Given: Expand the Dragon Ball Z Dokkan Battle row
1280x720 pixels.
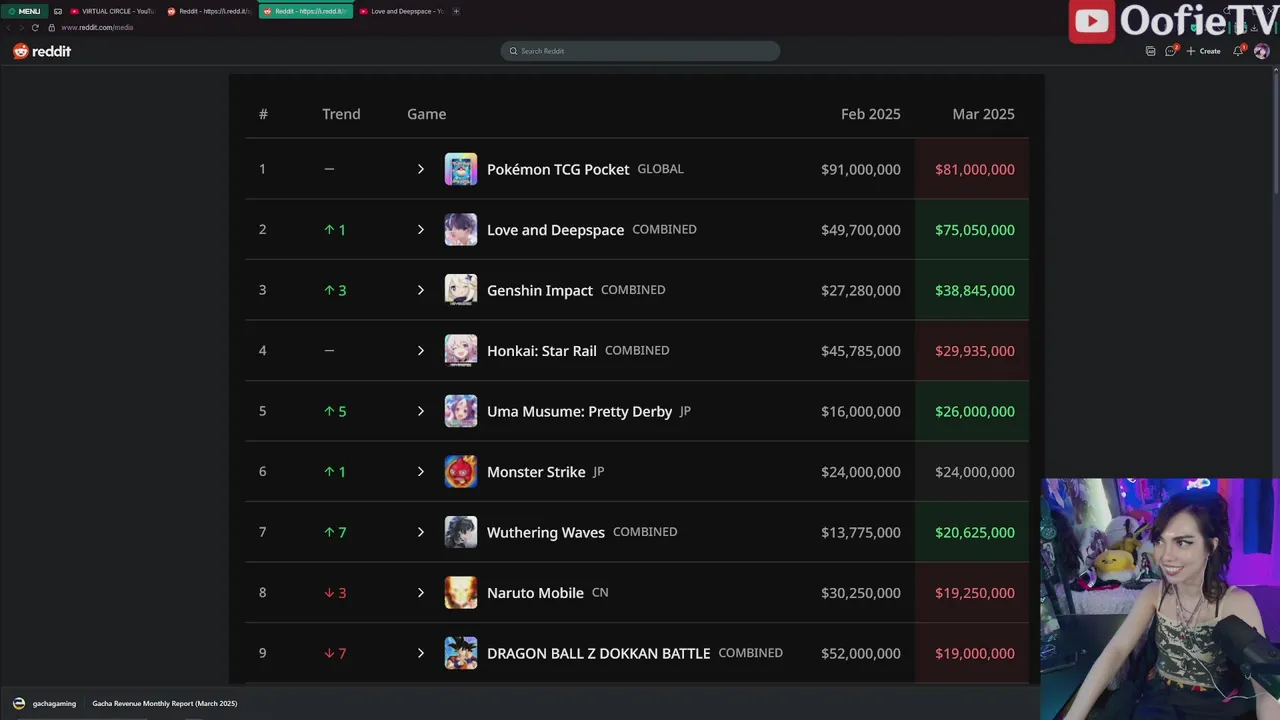Looking at the screenshot, I should click(x=421, y=653).
